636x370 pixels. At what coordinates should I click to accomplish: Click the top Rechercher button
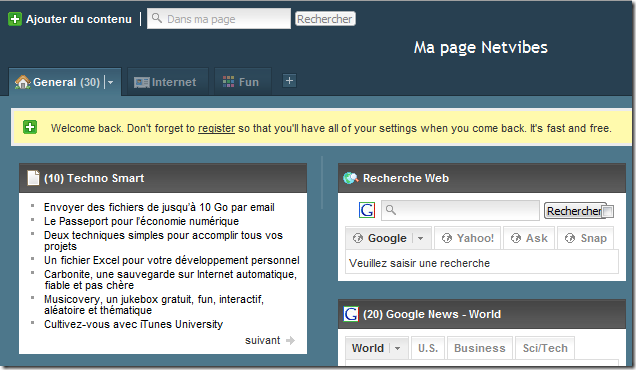pos(325,19)
